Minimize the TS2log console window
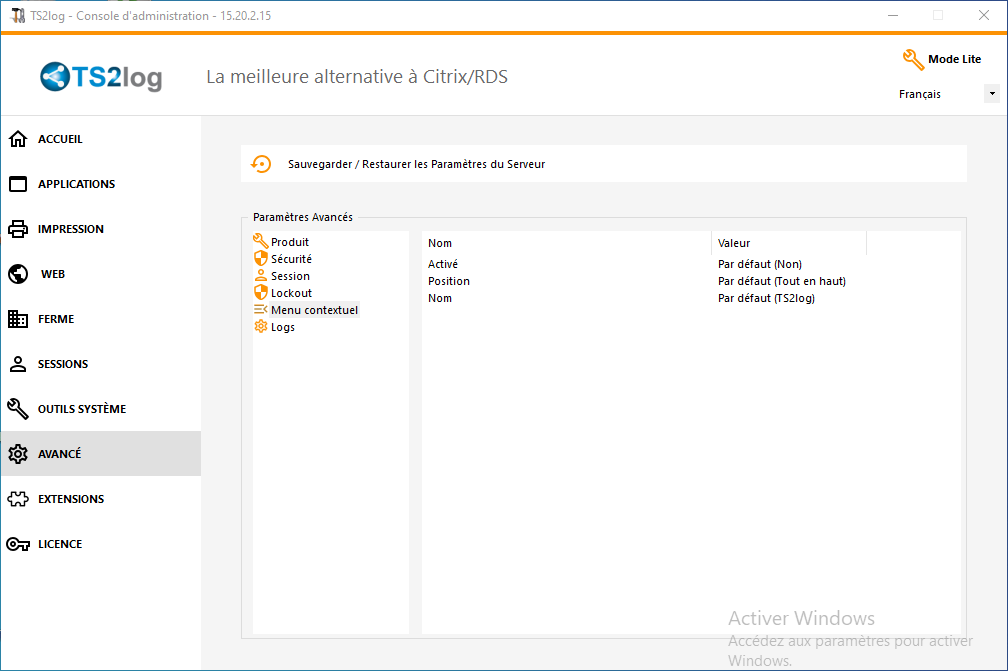 (x=893, y=15)
